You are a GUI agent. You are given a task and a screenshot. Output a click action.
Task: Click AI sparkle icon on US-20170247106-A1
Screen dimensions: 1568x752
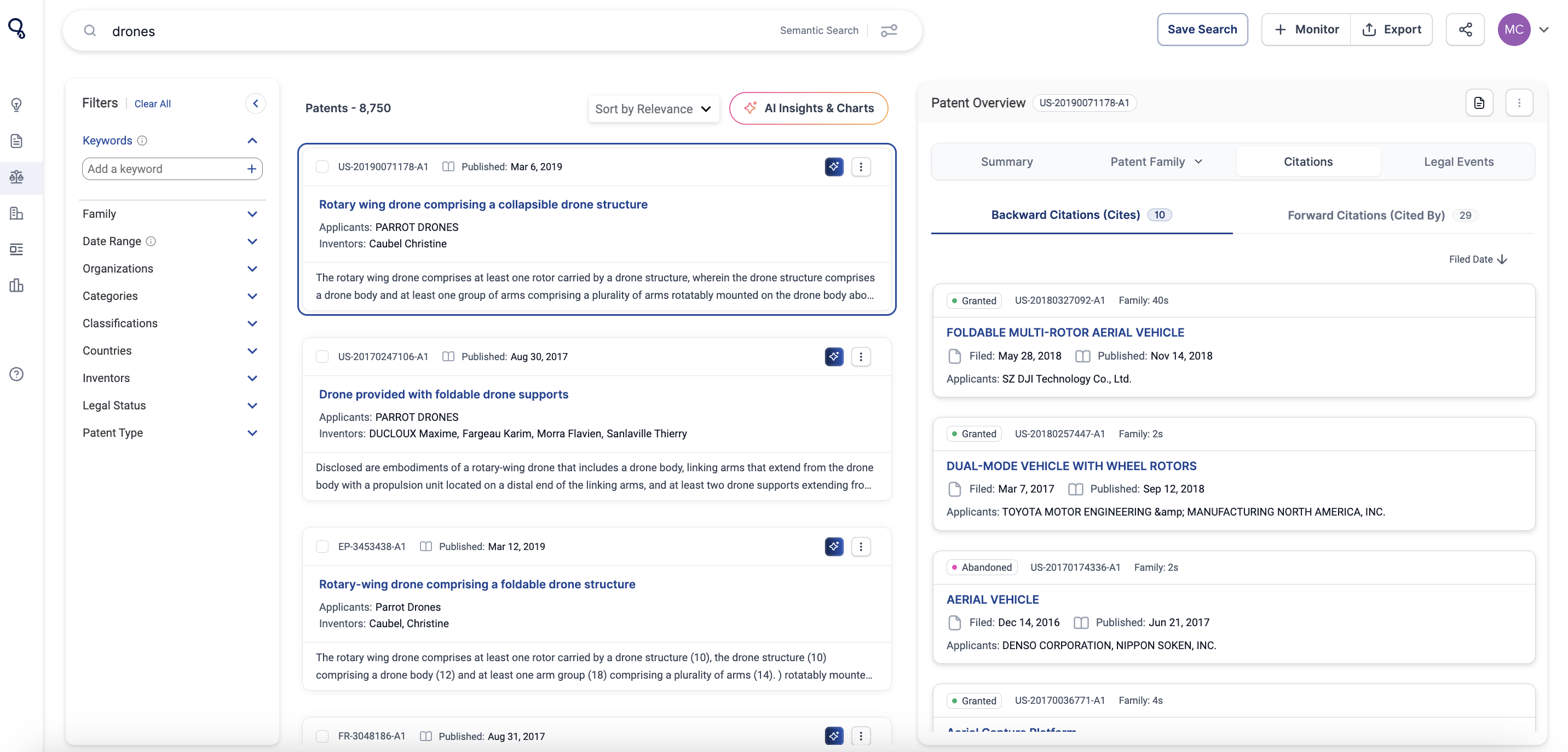tap(834, 356)
